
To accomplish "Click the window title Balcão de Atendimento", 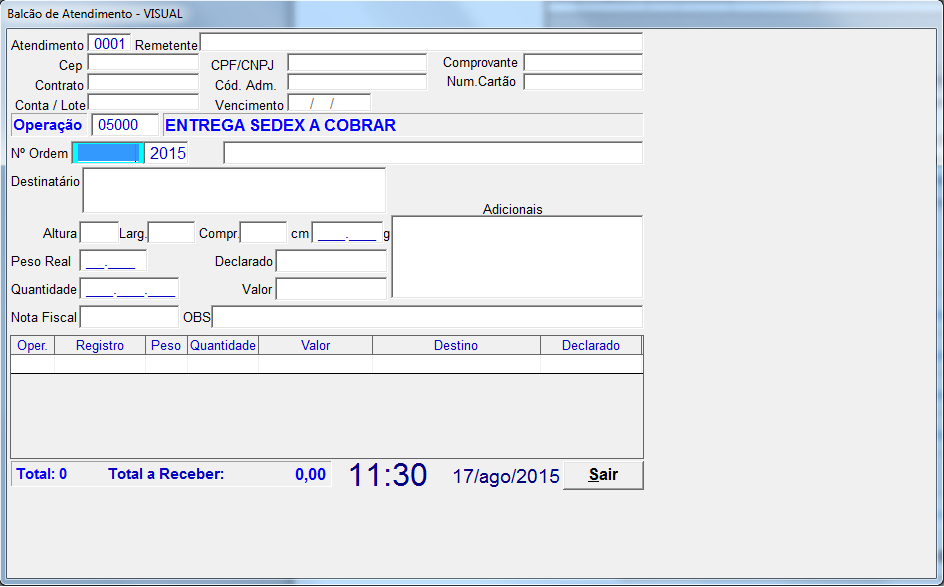I will [95, 13].
